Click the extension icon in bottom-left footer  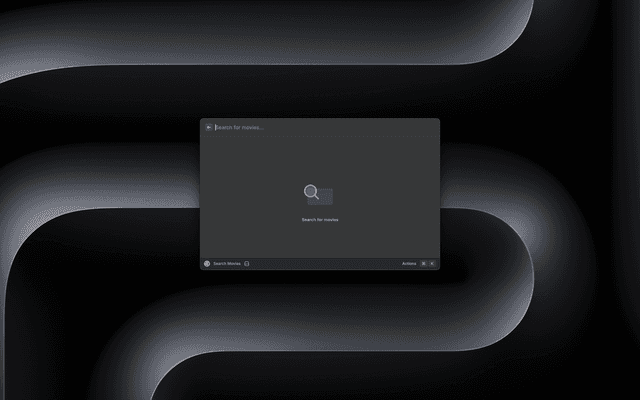207,264
